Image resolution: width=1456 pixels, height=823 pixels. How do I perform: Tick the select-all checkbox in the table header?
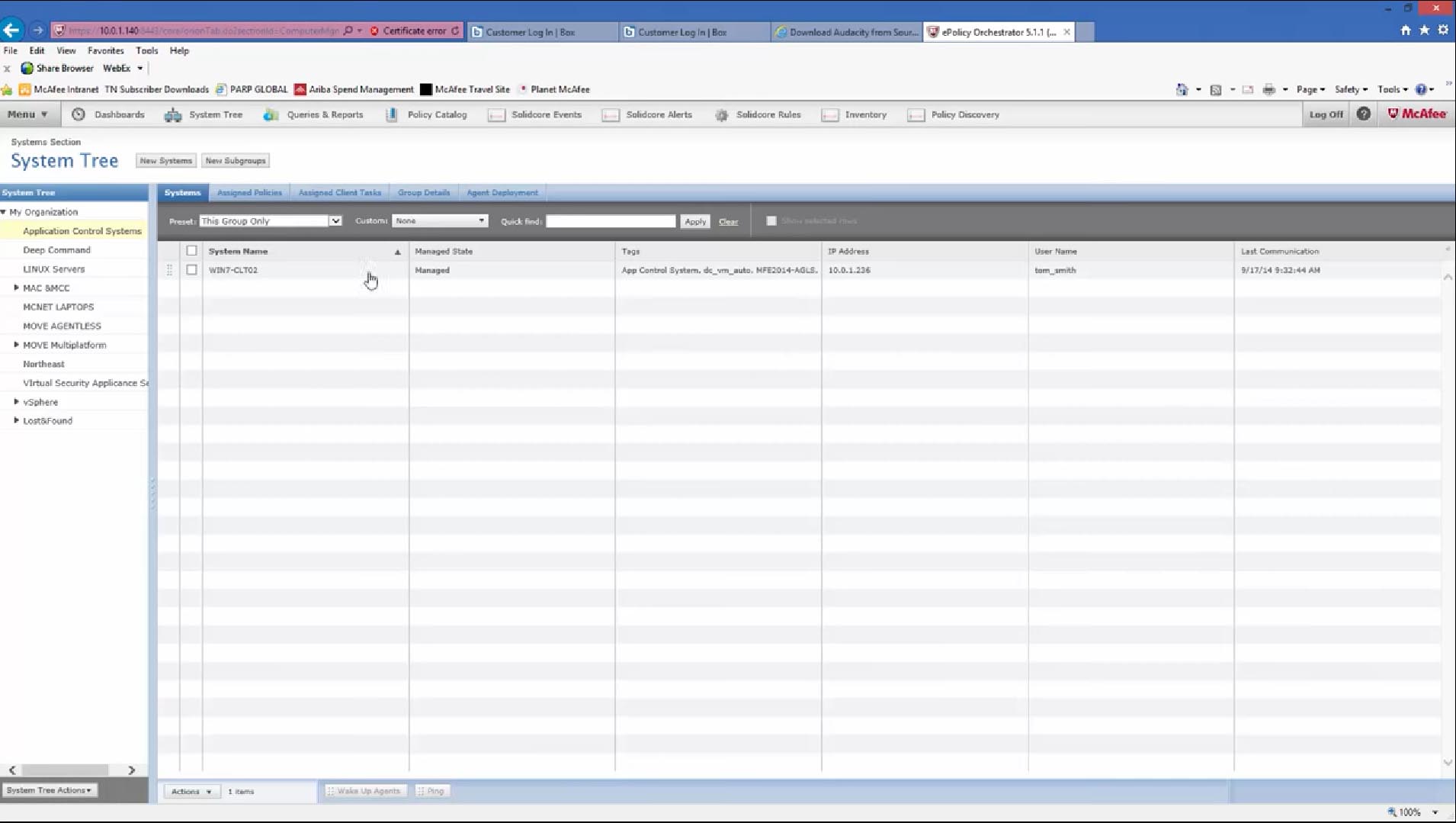tap(191, 251)
